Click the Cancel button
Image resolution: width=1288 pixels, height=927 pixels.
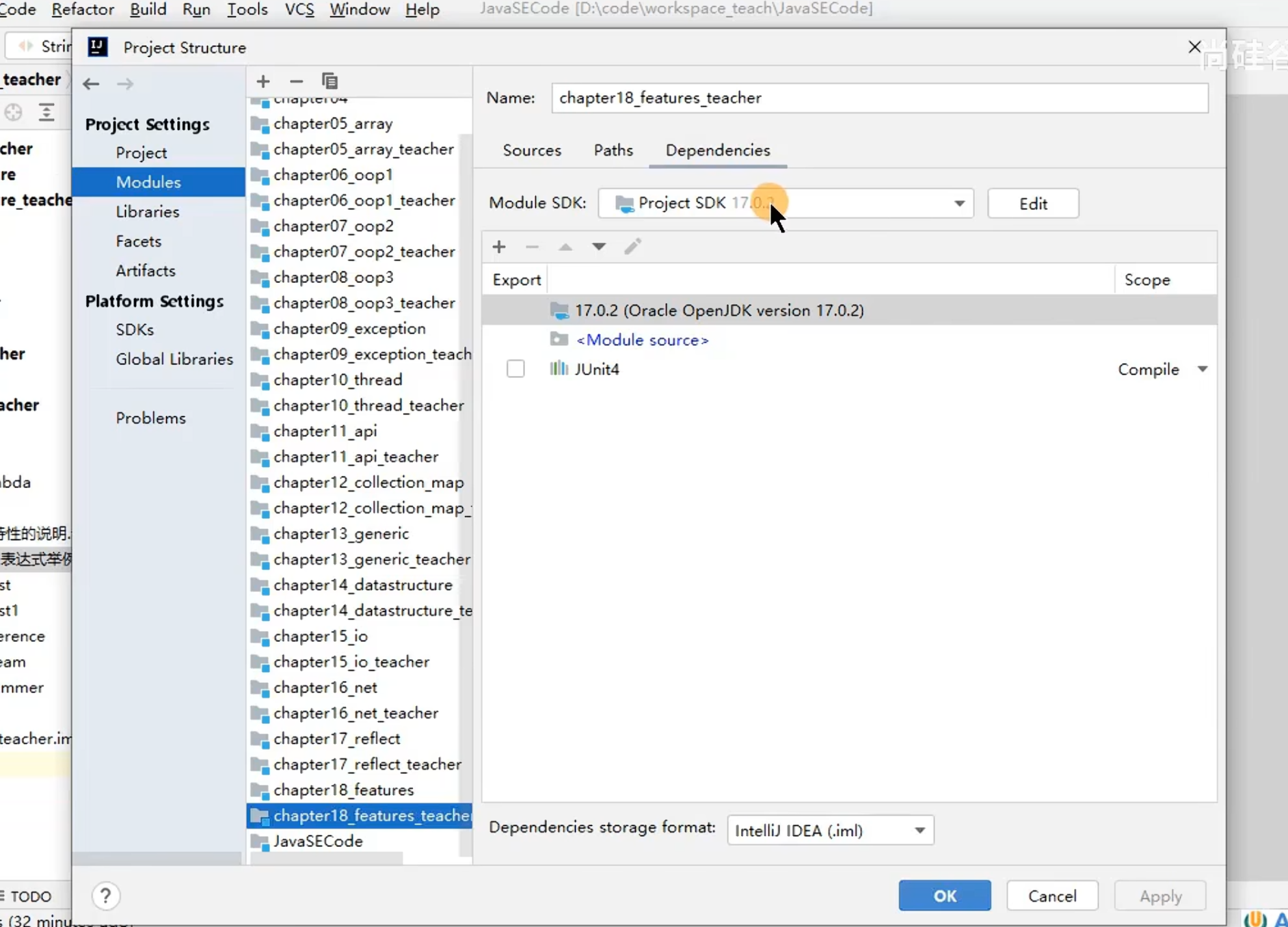(x=1052, y=896)
